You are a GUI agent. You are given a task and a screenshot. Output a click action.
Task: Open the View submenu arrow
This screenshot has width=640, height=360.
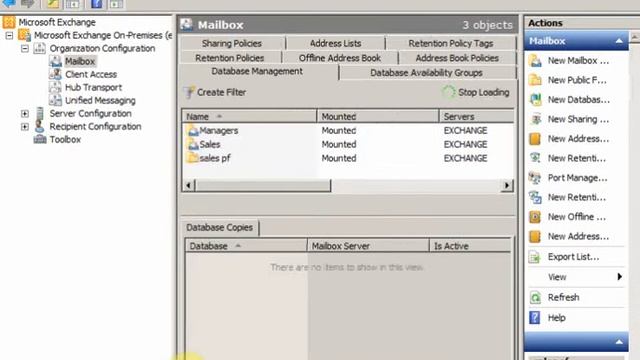(620, 277)
